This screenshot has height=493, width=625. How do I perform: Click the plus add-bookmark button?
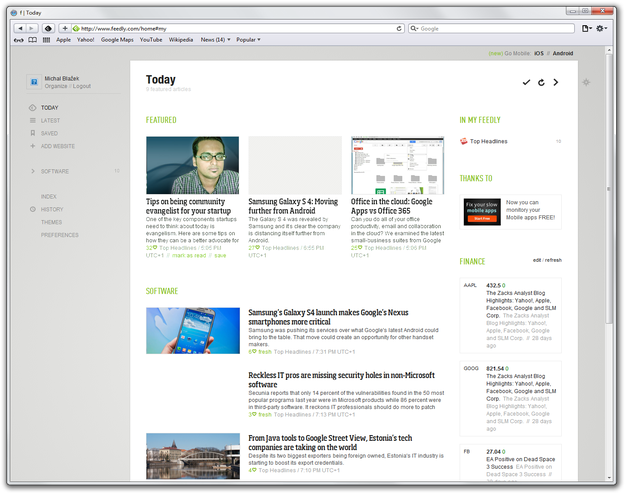(65, 28)
